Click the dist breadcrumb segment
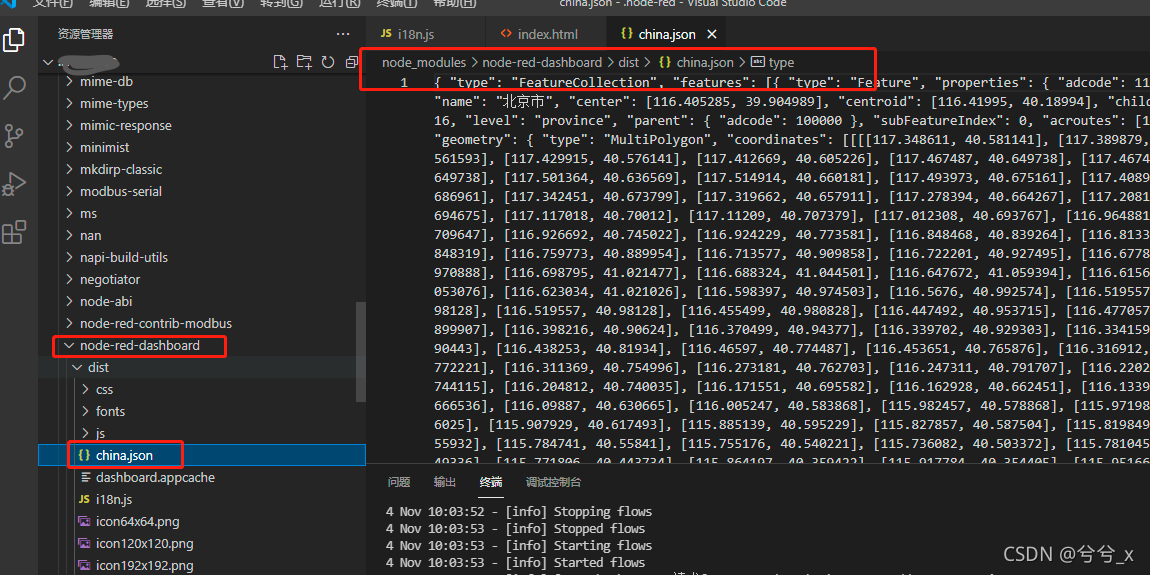The image size is (1150, 575). click(628, 62)
